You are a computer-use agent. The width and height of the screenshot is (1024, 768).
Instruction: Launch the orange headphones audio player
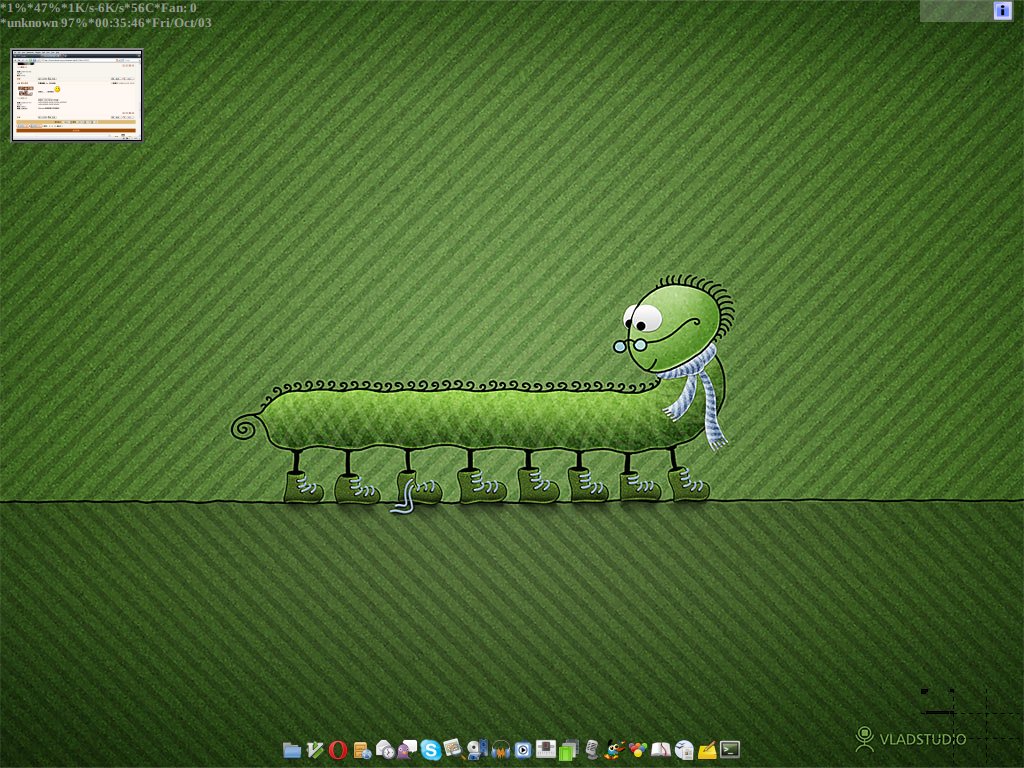click(500, 750)
